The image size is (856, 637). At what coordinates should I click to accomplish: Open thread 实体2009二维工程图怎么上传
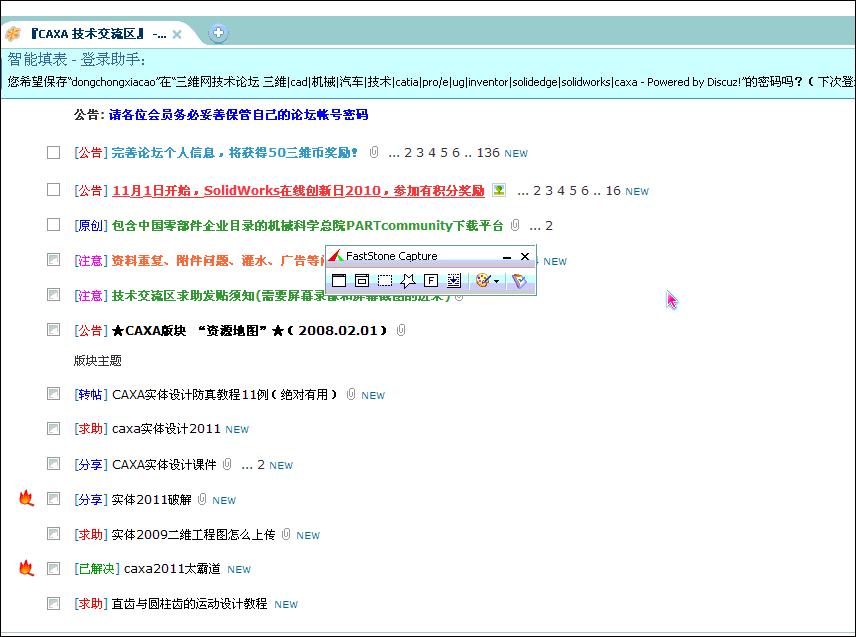[x=193, y=534]
